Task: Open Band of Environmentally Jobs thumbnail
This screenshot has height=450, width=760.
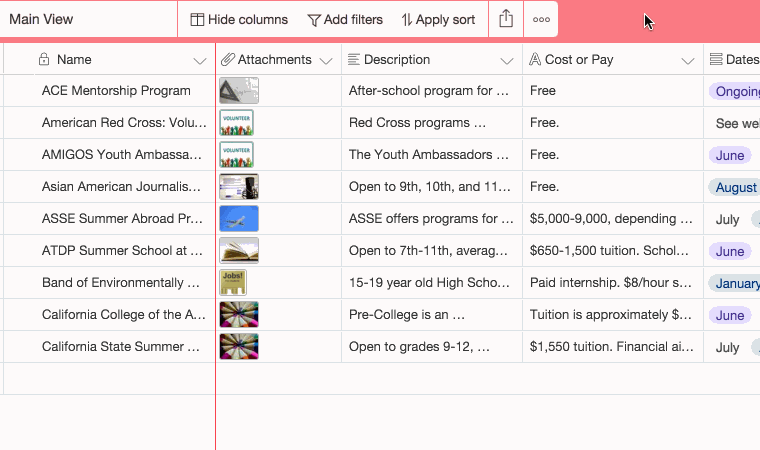Action: pos(233,283)
